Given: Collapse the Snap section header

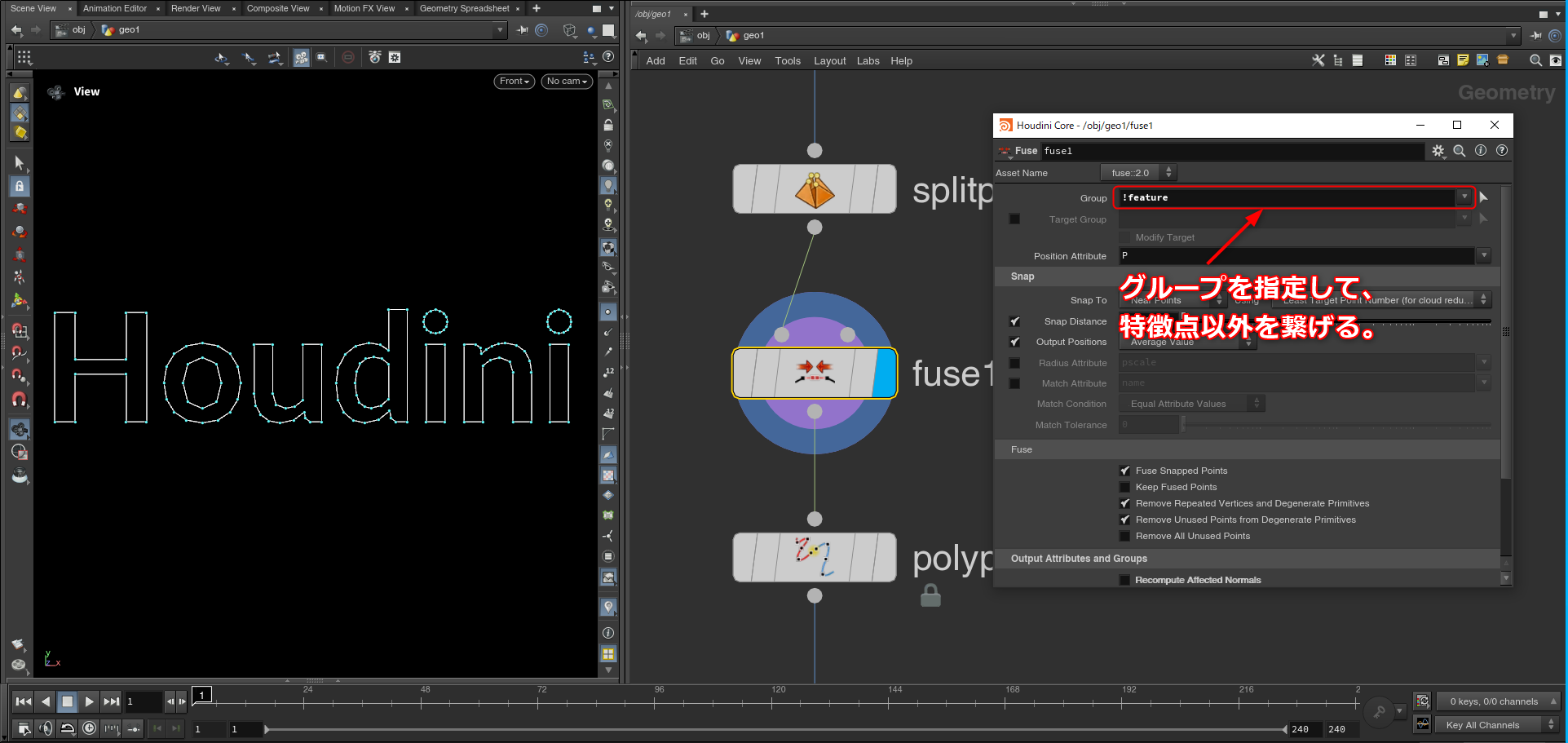Looking at the screenshot, I should [x=1248, y=276].
